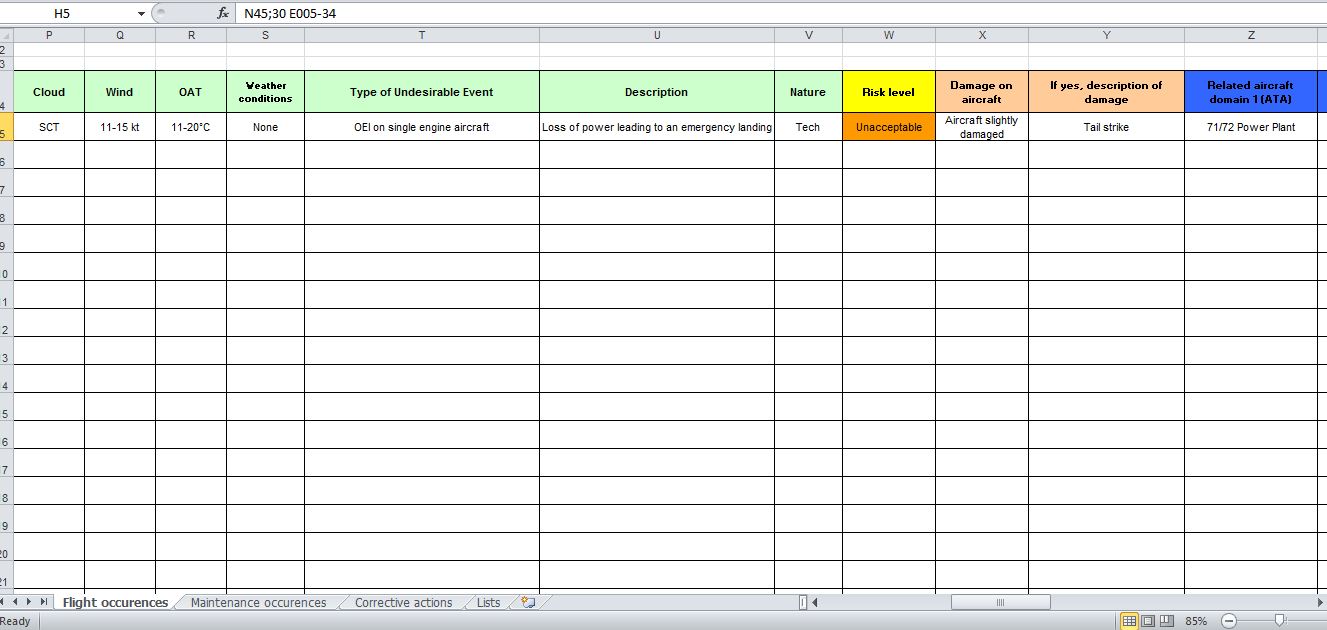
Task: Select column T header
Action: (421, 35)
